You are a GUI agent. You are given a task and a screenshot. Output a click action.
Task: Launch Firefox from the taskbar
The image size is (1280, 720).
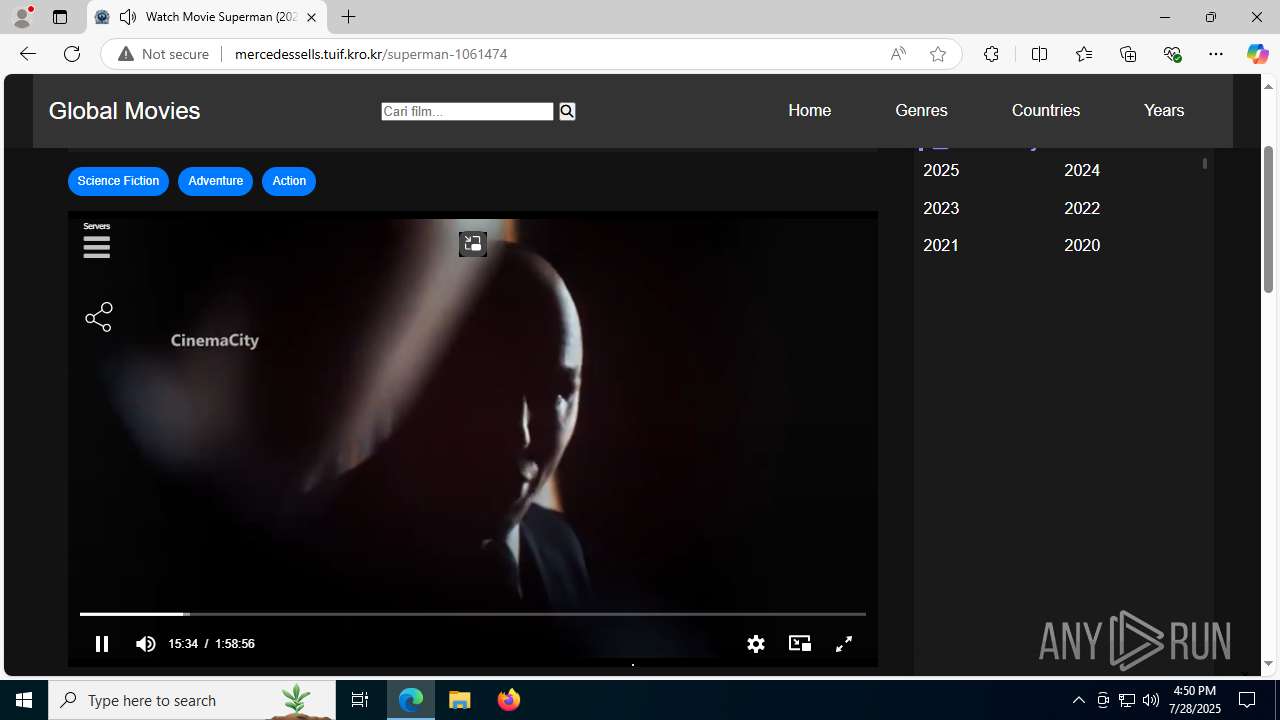click(509, 700)
